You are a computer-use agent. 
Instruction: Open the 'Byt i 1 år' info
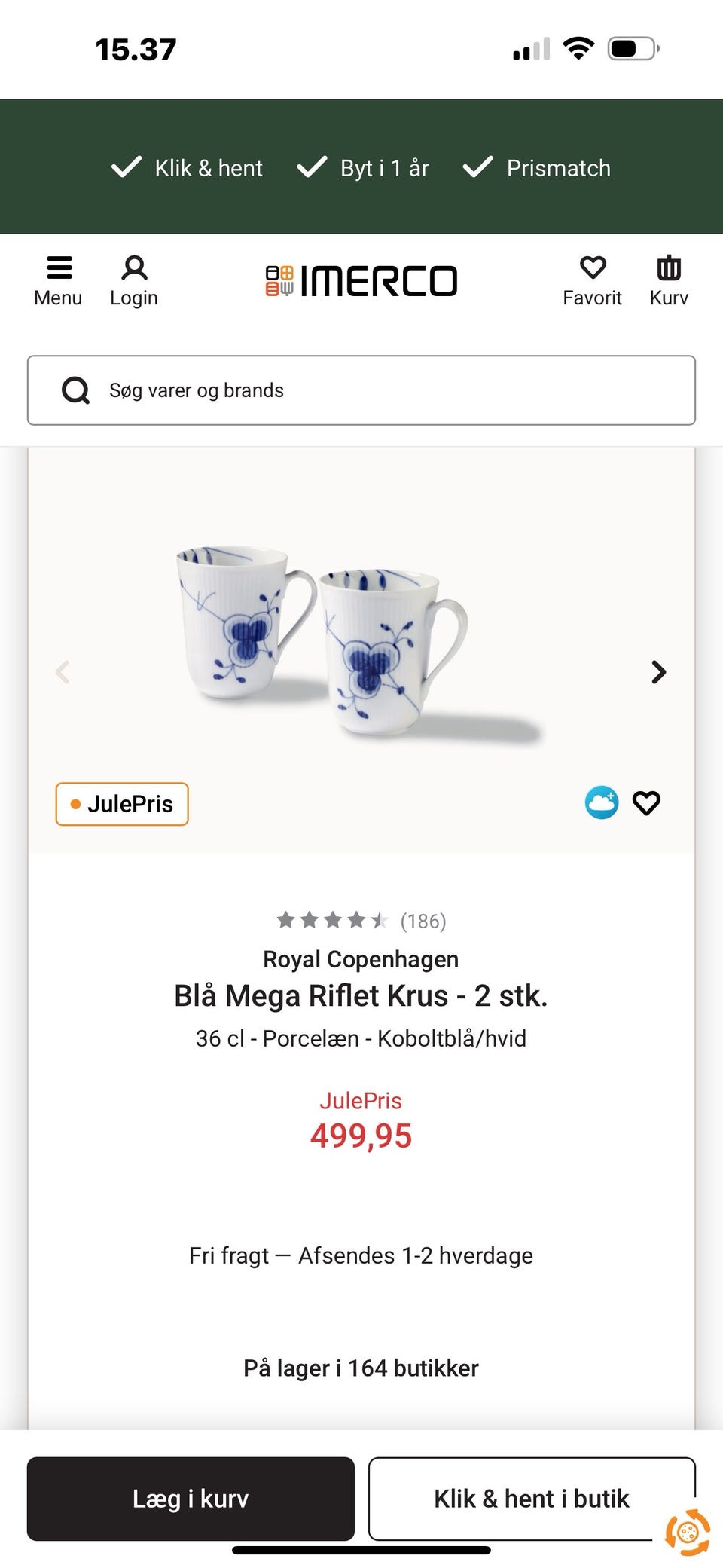313,167
